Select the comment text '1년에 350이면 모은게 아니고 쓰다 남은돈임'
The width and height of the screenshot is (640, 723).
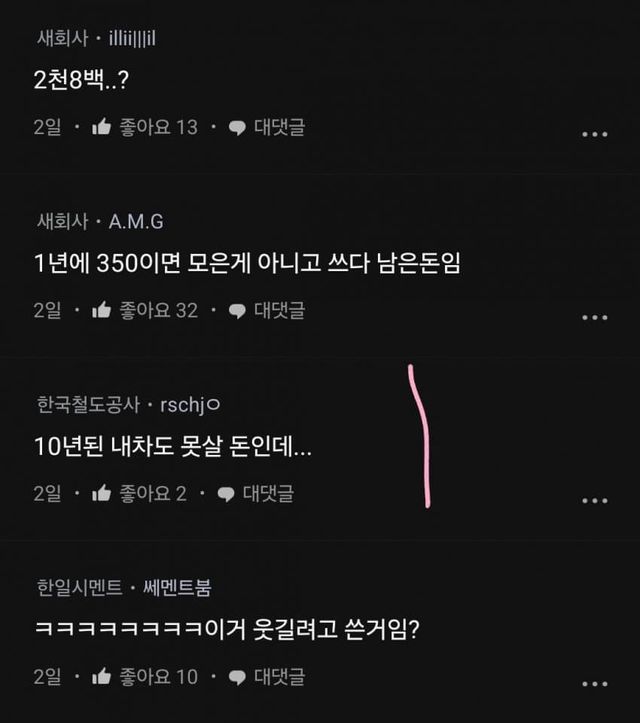247,263
